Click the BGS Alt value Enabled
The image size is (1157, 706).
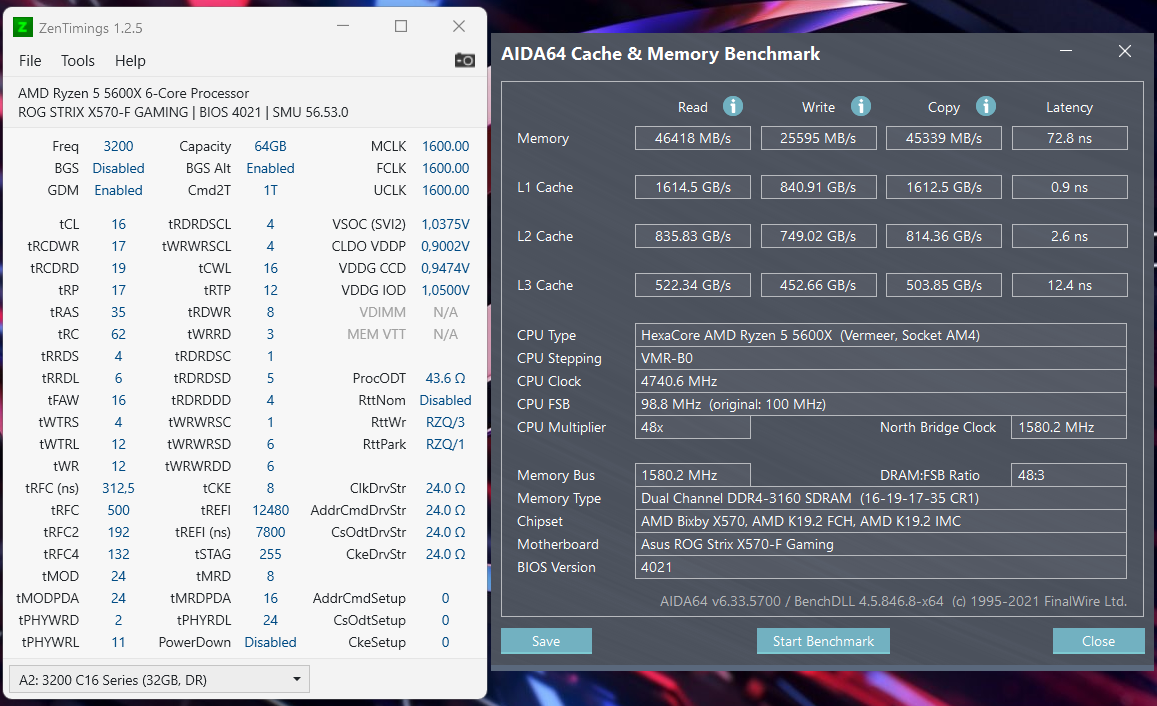coord(270,168)
